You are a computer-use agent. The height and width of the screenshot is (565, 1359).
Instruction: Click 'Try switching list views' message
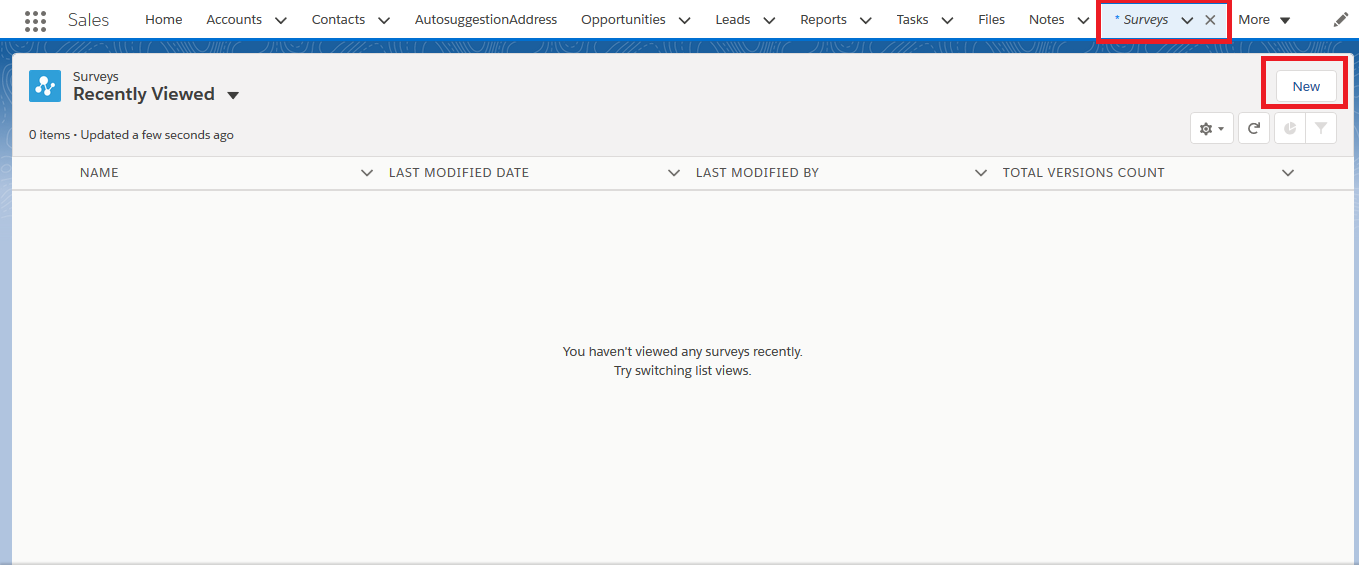coord(682,371)
